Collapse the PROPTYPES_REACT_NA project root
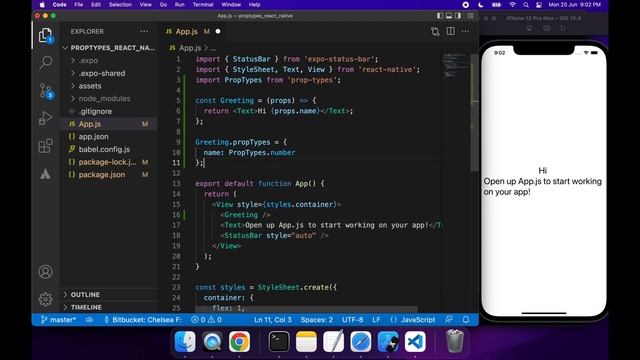 (x=109, y=48)
